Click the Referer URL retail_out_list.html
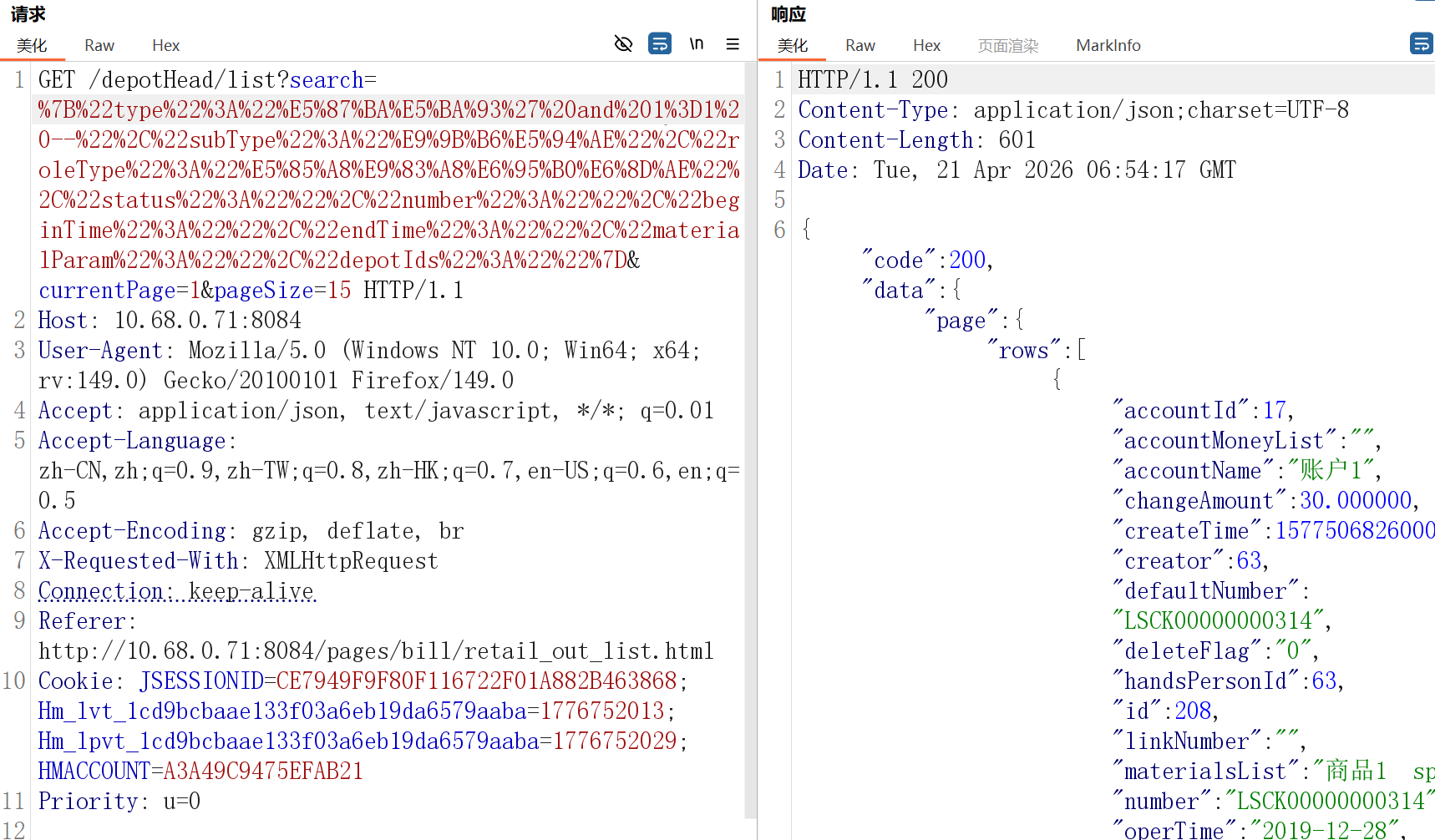The height and width of the screenshot is (840, 1435). point(376,651)
